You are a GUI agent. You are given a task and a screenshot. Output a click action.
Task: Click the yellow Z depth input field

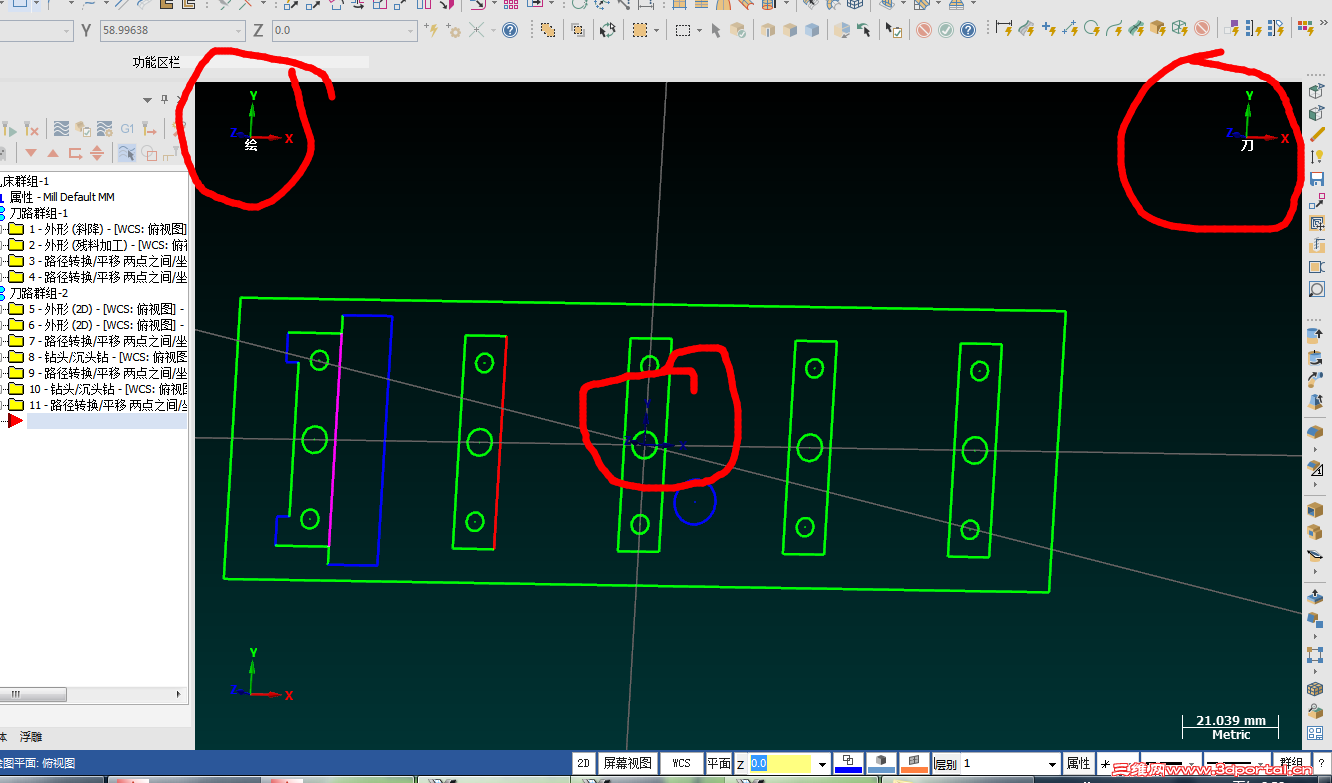point(781,764)
